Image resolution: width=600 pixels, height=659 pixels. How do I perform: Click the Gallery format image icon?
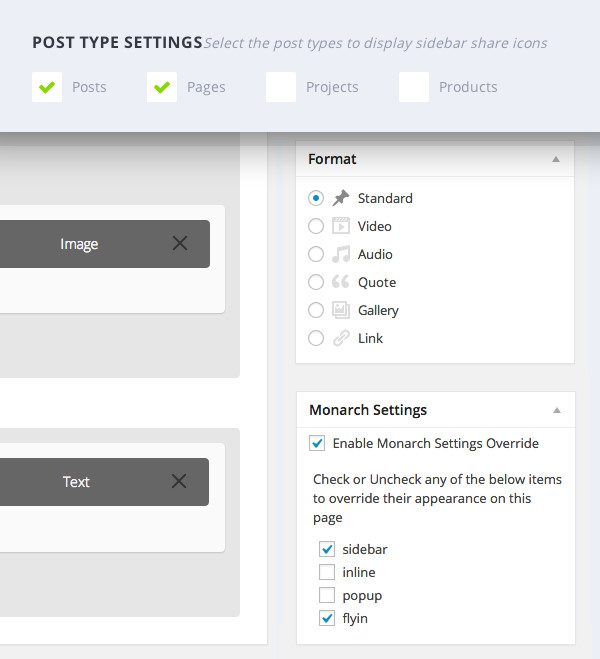(341, 310)
